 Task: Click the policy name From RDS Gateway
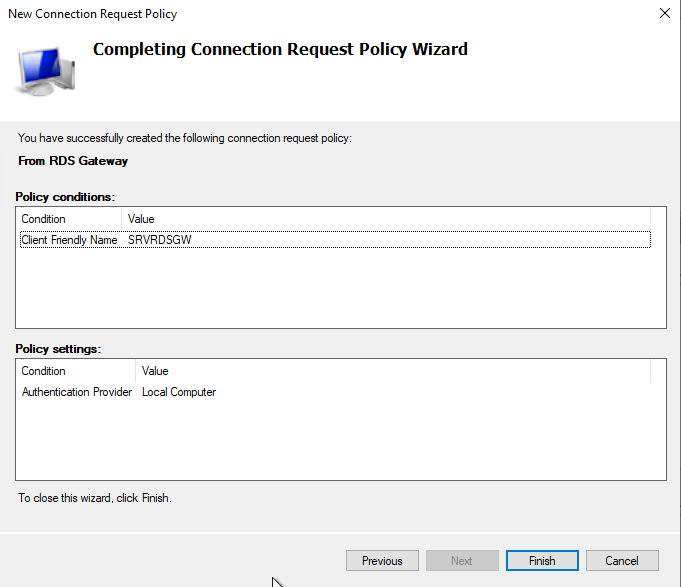click(73, 161)
